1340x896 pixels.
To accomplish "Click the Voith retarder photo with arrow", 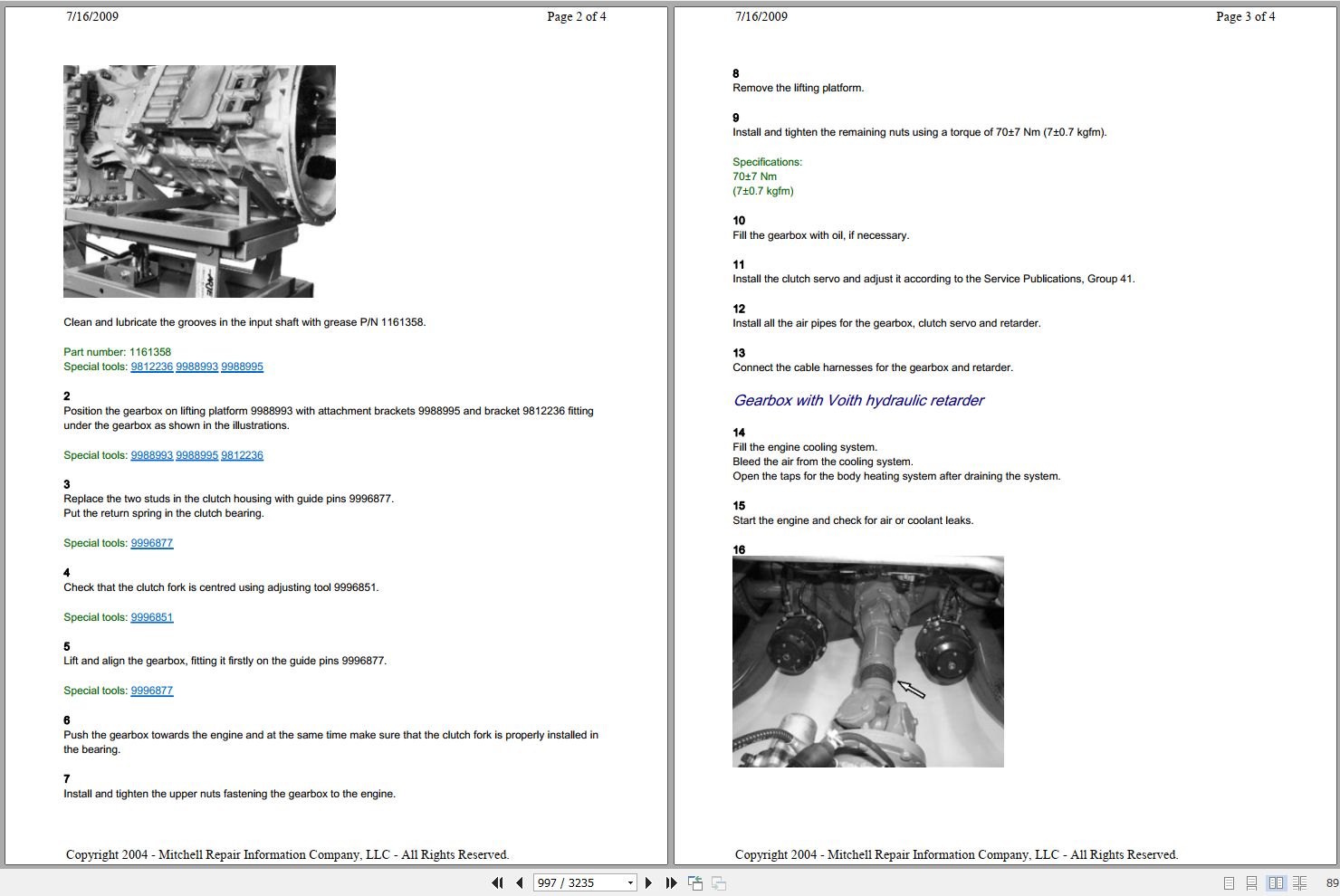I will pyautogui.click(x=867, y=662).
